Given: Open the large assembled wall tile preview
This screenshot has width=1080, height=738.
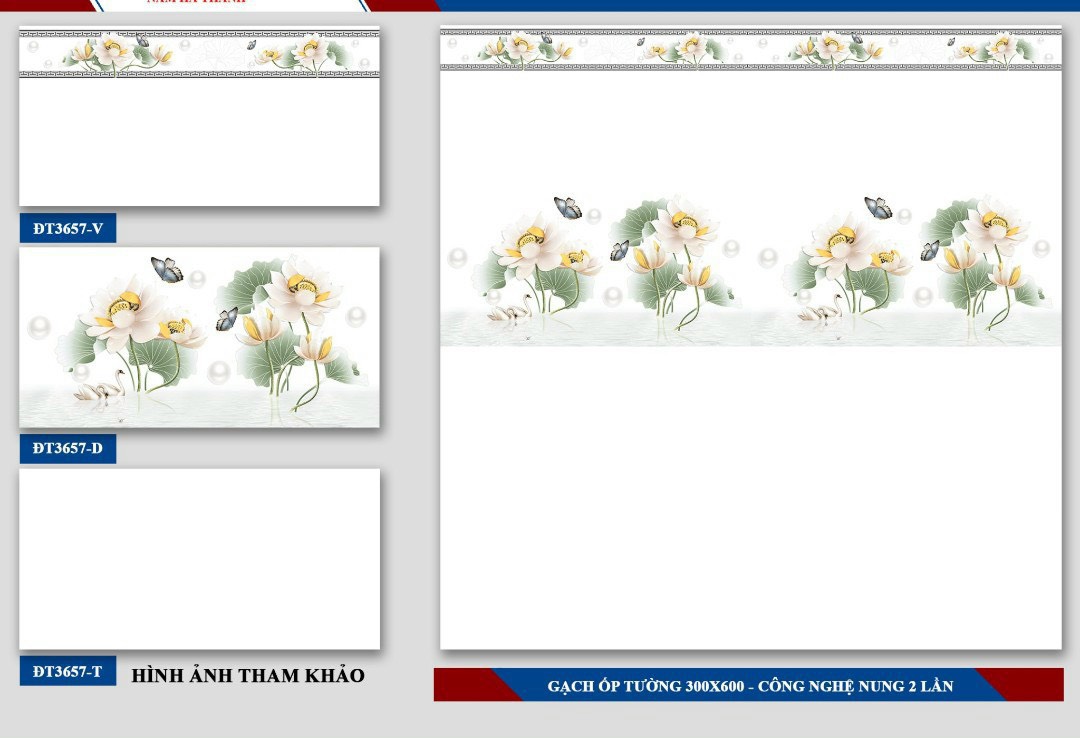Looking at the screenshot, I should coord(751,338).
